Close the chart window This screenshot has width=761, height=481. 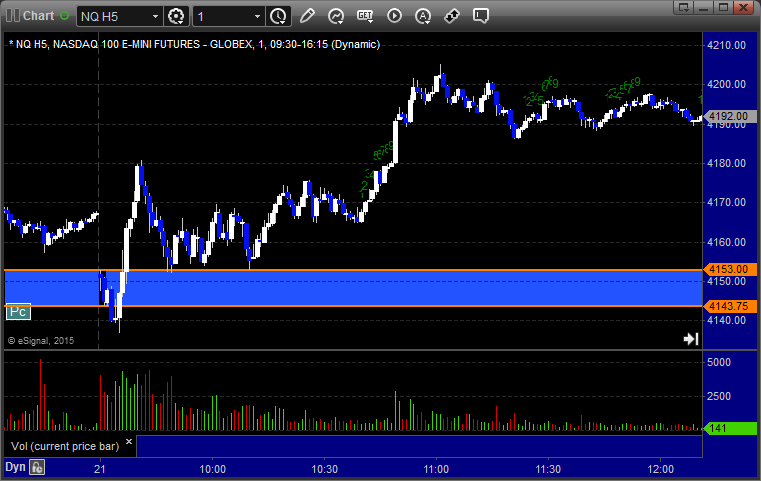[x=743, y=7]
